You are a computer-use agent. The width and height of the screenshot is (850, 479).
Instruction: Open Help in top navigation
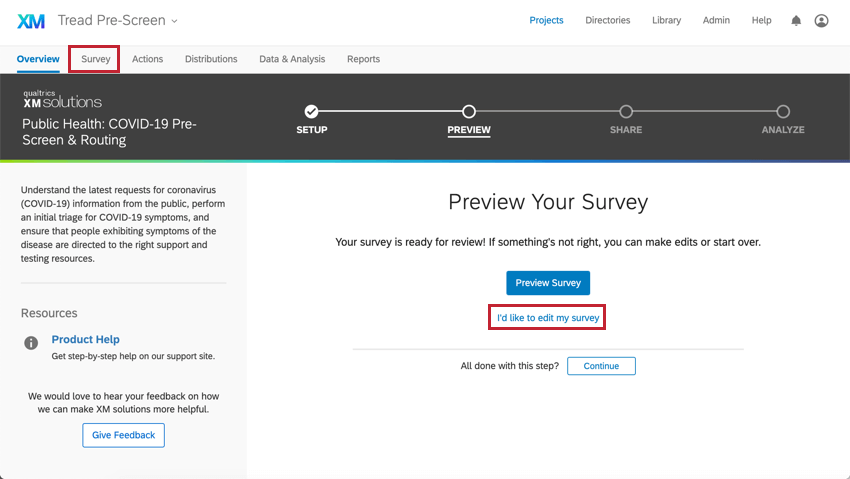point(761,20)
